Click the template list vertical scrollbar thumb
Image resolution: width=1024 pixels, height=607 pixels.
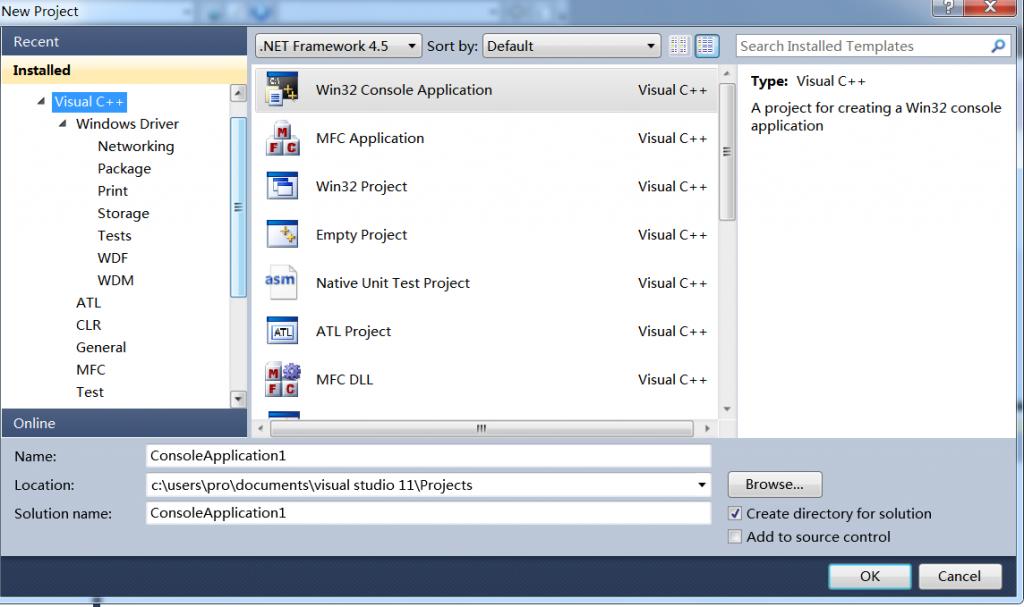click(x=727, y=152)
